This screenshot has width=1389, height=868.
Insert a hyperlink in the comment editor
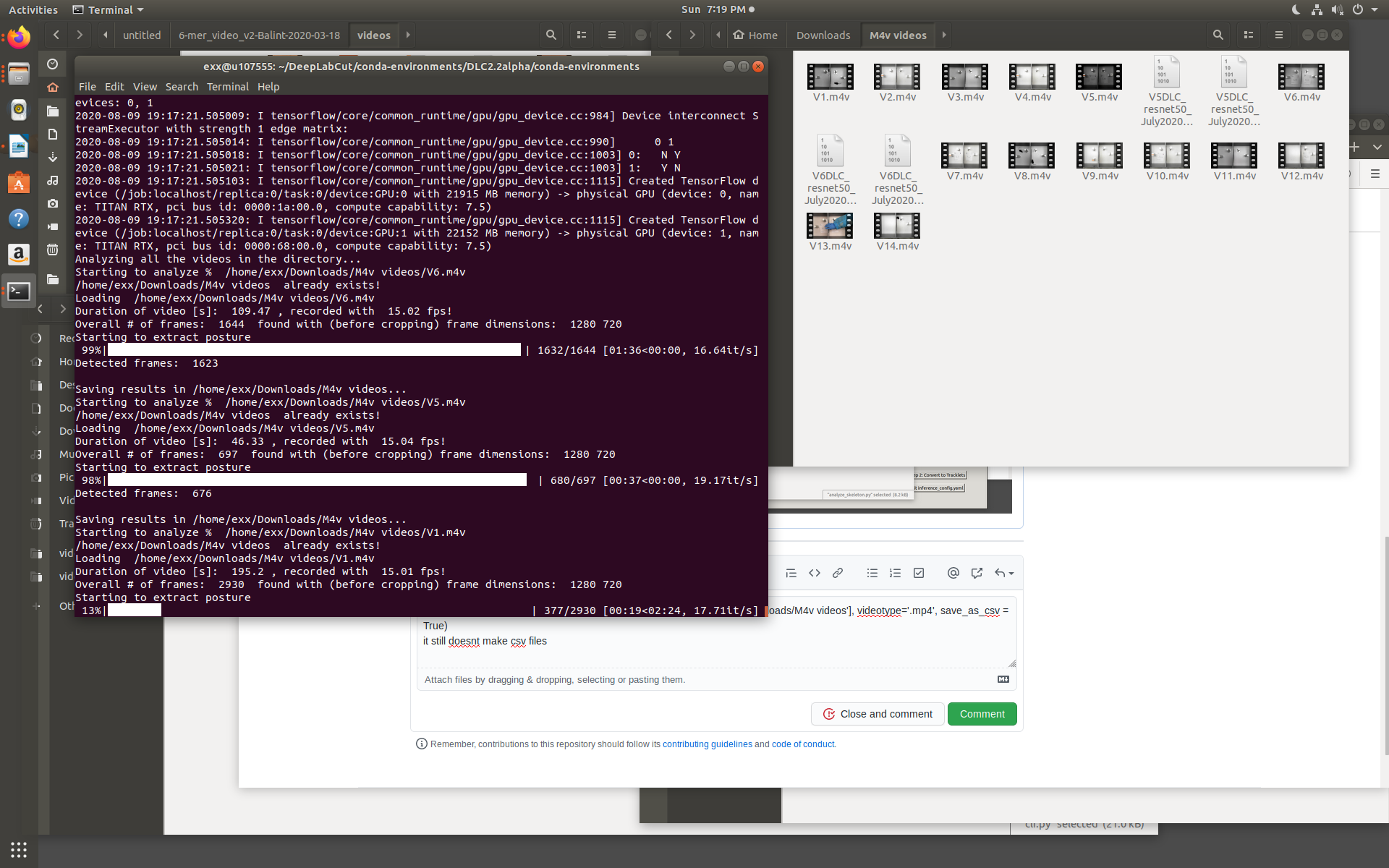pos(838,572)
